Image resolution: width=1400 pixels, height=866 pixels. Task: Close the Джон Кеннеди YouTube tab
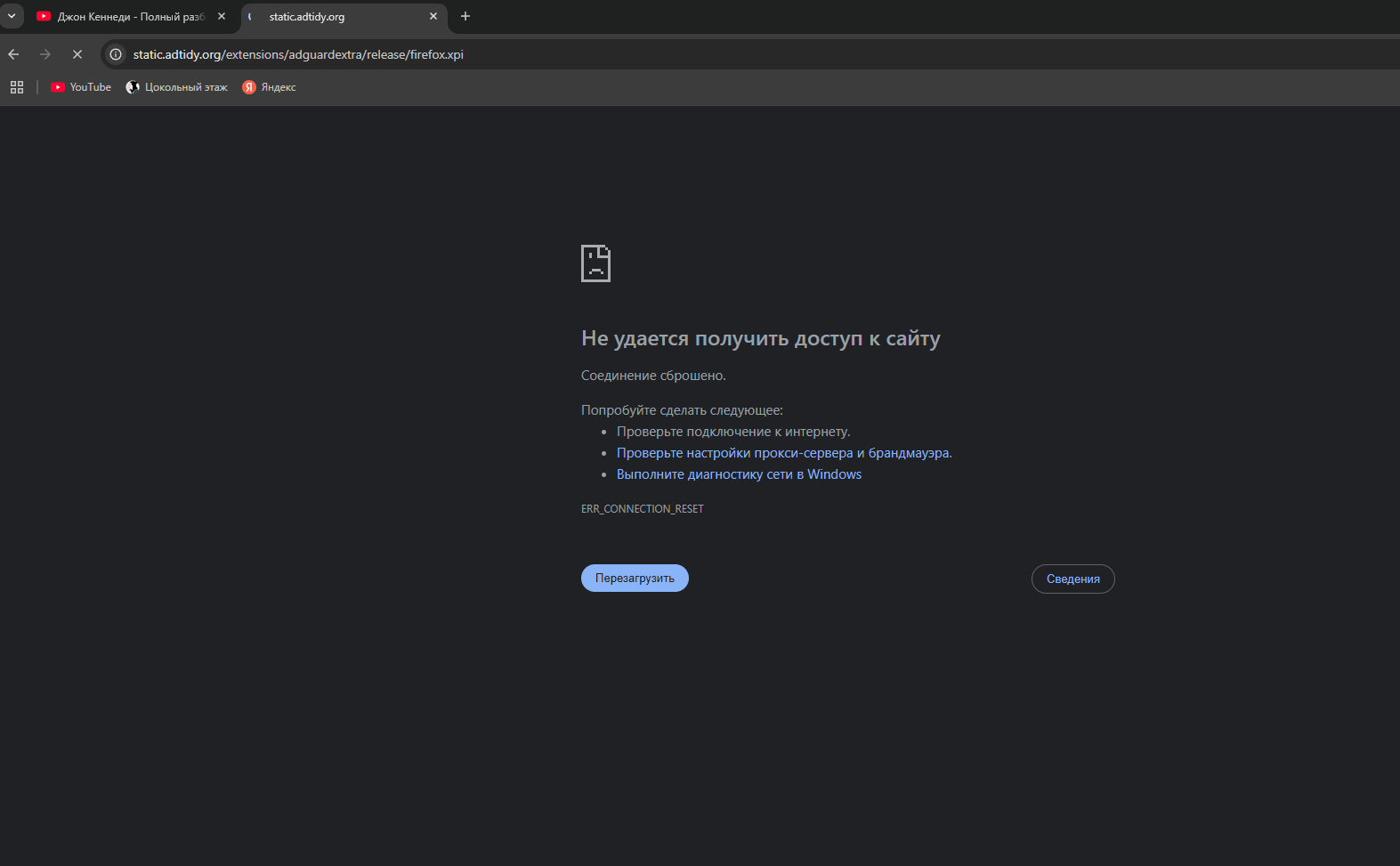222,16
